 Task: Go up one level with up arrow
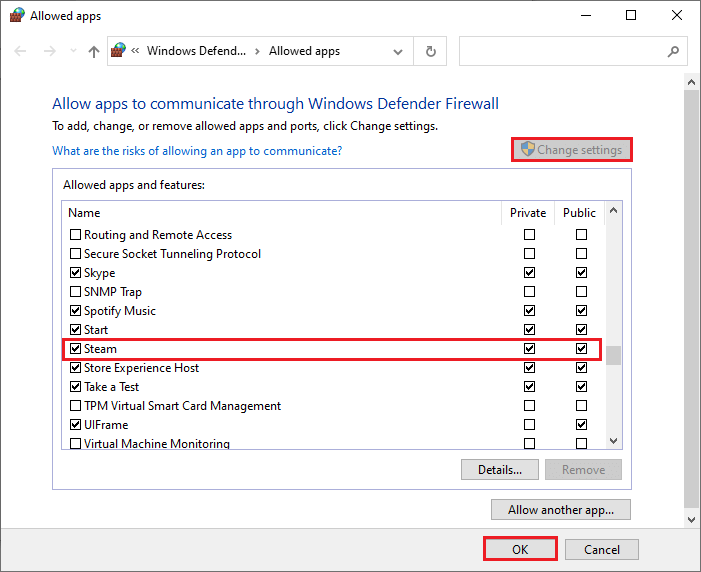tap(94, 51)
